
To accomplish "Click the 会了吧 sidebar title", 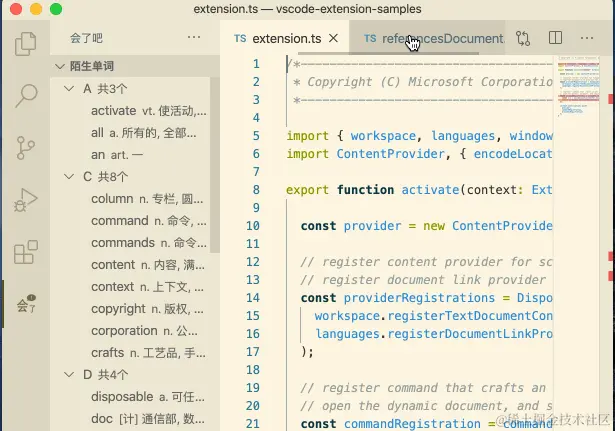I will point(86,38).
